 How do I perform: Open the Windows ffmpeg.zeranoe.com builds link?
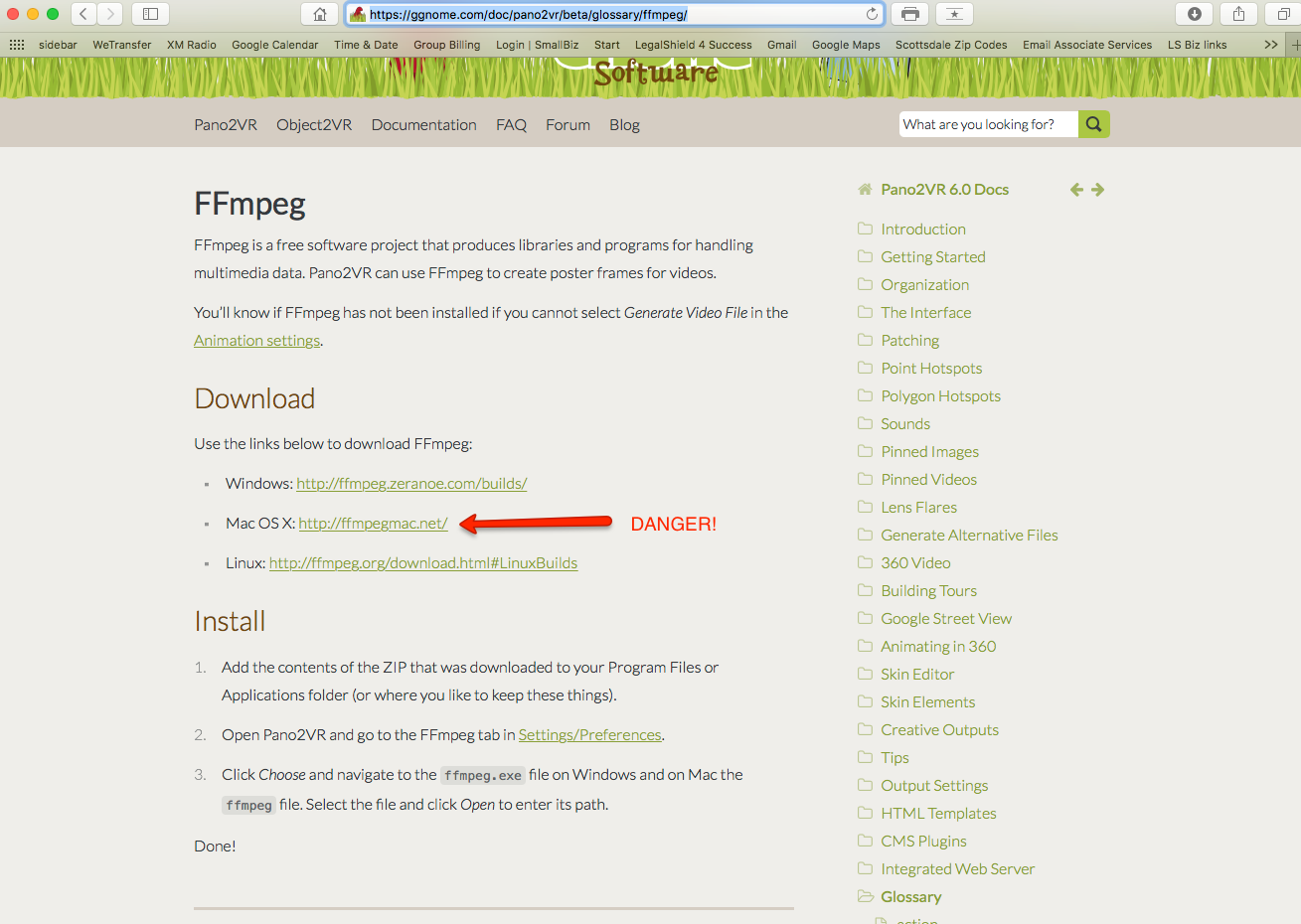point(411,483)
